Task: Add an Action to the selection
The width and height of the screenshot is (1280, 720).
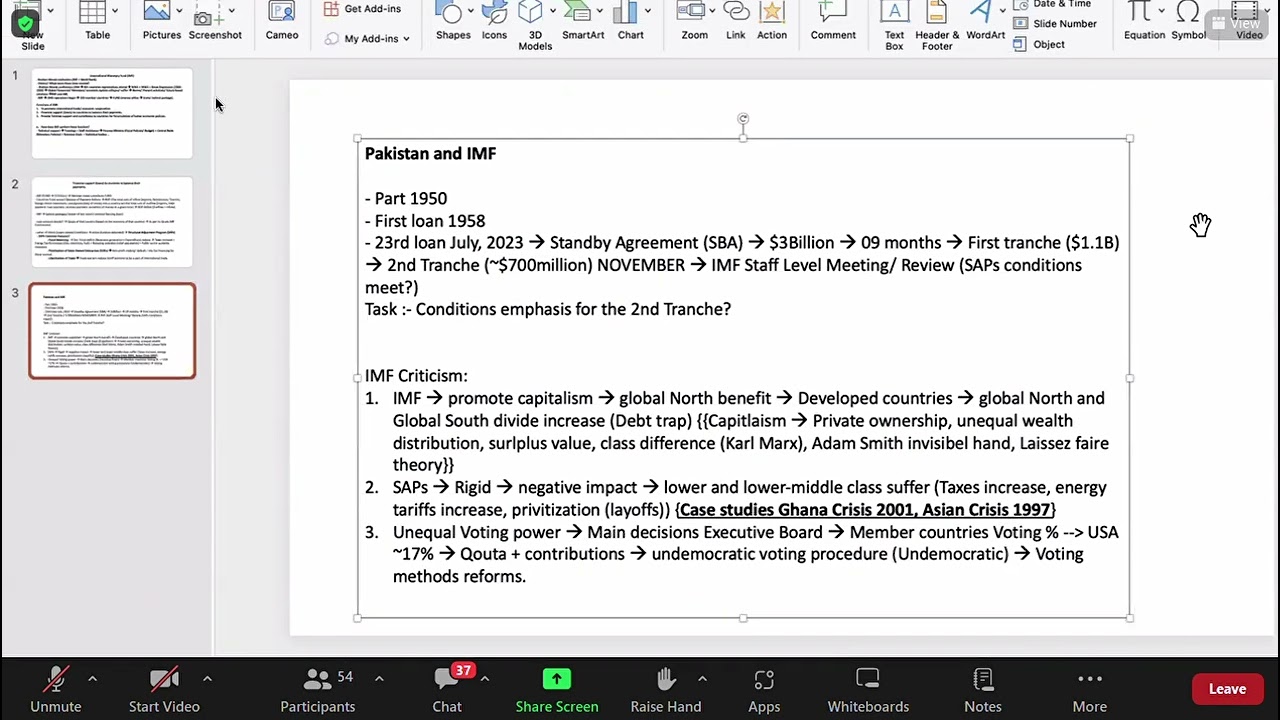Action: [772, 20]
